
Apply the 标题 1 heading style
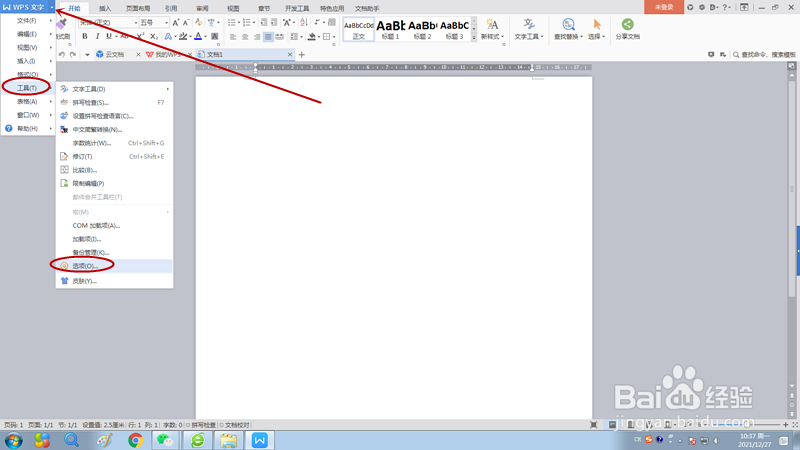[x=390, y=30]
